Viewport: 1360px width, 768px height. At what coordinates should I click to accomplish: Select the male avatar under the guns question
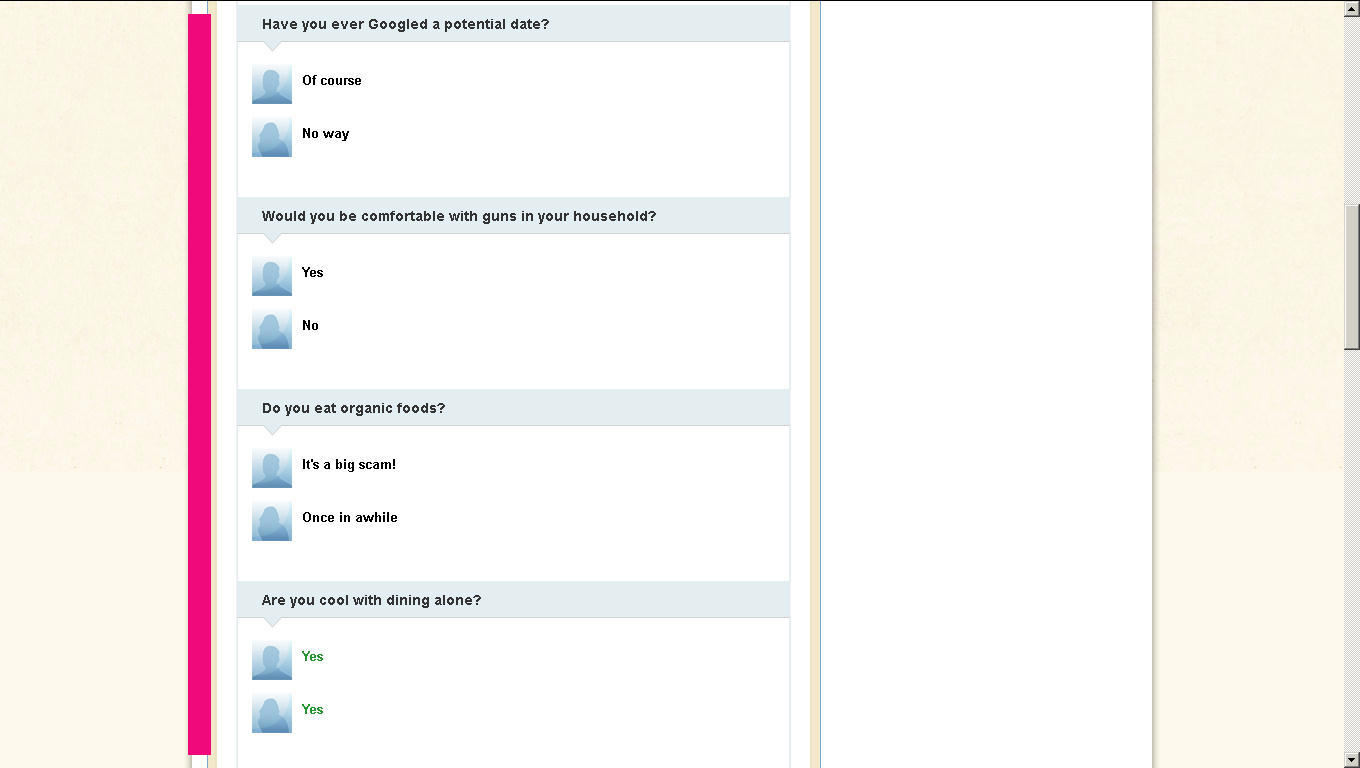[272, 276]
